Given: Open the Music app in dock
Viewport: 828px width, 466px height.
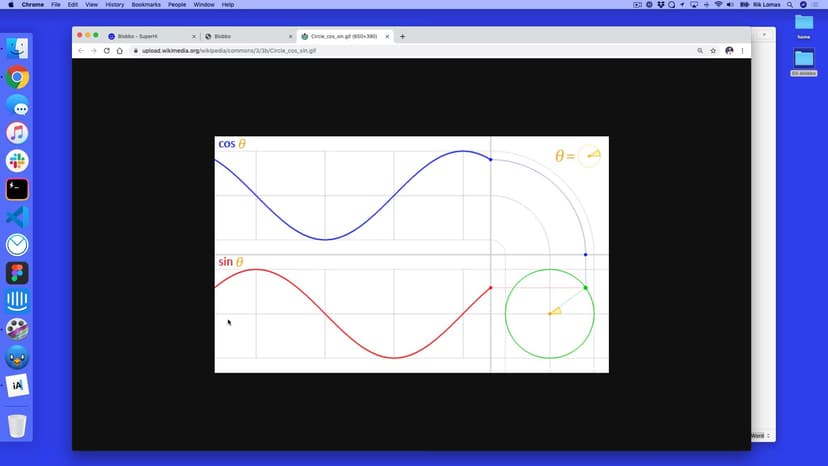Looking at the screenshot, I should pos(17,133).
